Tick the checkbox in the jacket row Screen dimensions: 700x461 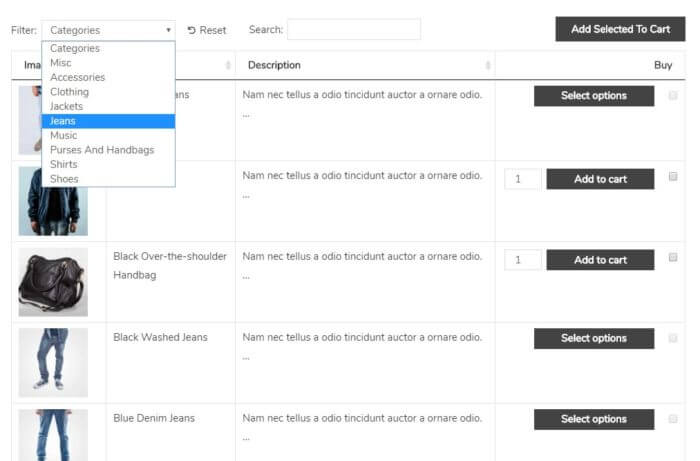point(673,177)
